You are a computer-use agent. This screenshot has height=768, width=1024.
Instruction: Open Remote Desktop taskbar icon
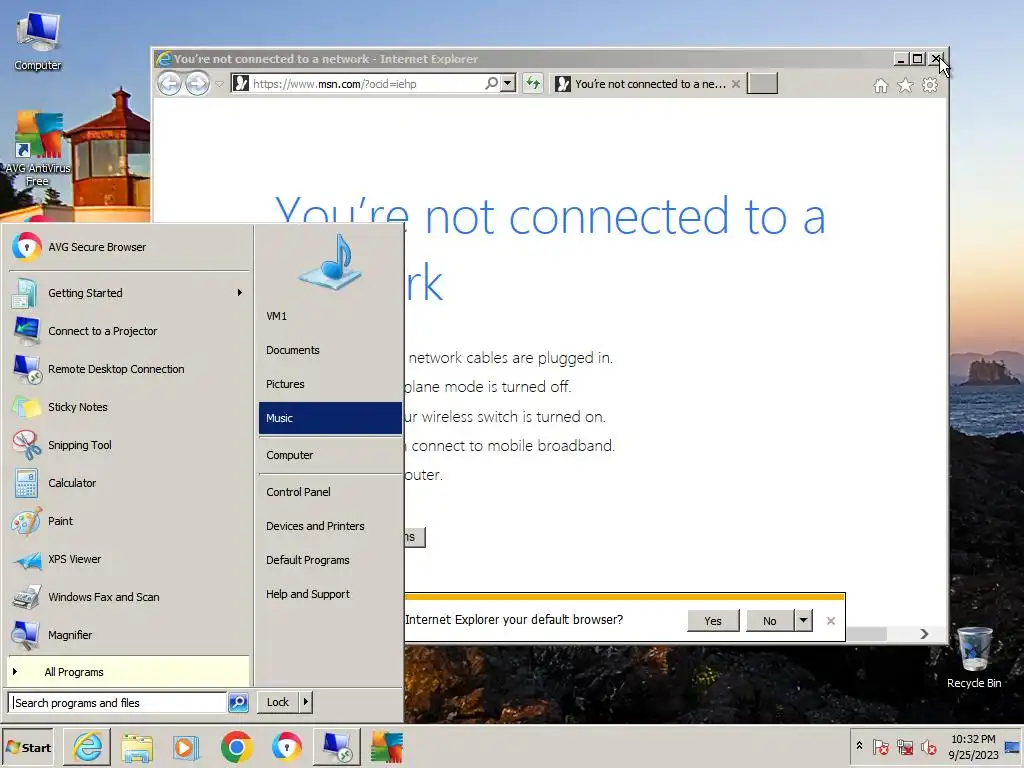[x=337, y=747]
